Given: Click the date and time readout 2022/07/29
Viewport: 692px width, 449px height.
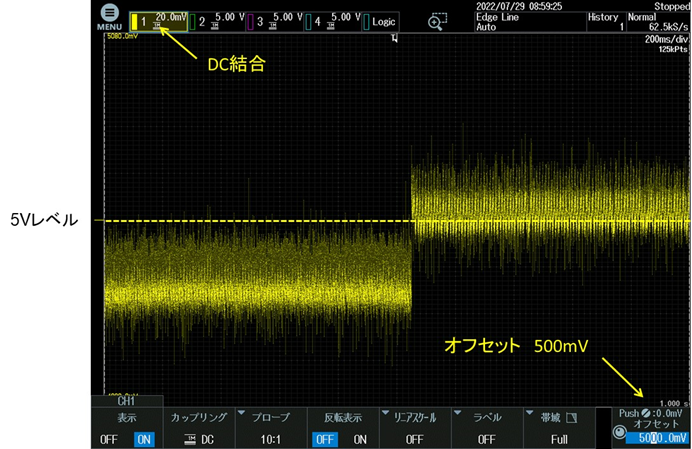Looking at the screenshot, I should click(519, 6).
